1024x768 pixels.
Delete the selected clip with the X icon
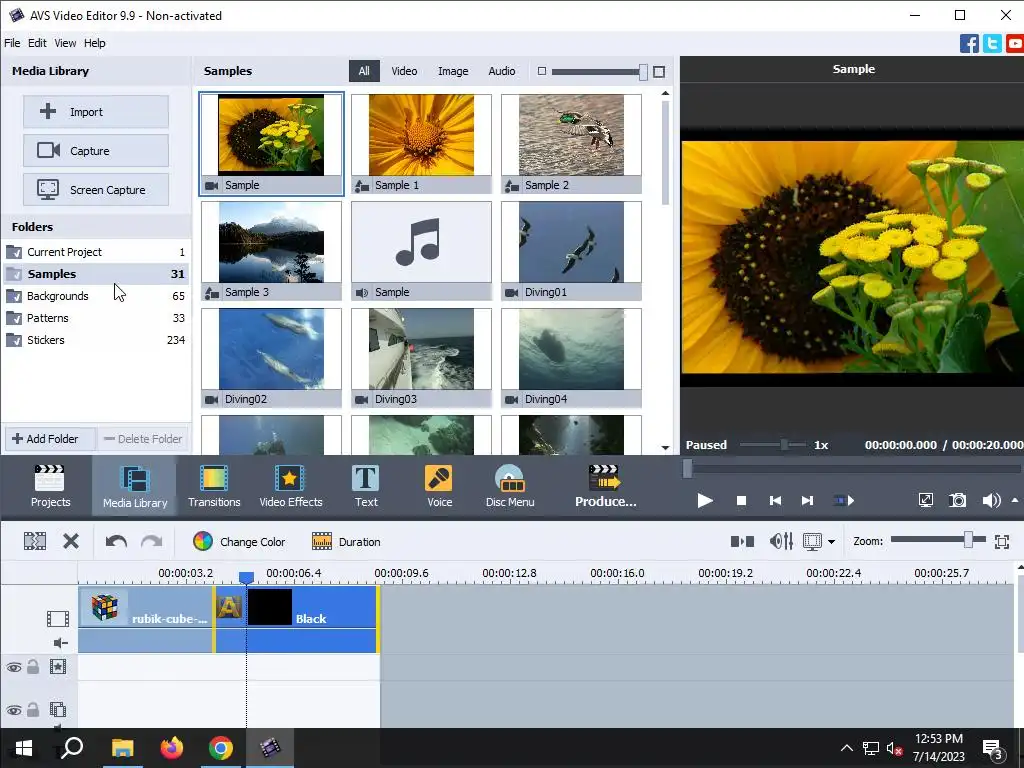point(71,541)
